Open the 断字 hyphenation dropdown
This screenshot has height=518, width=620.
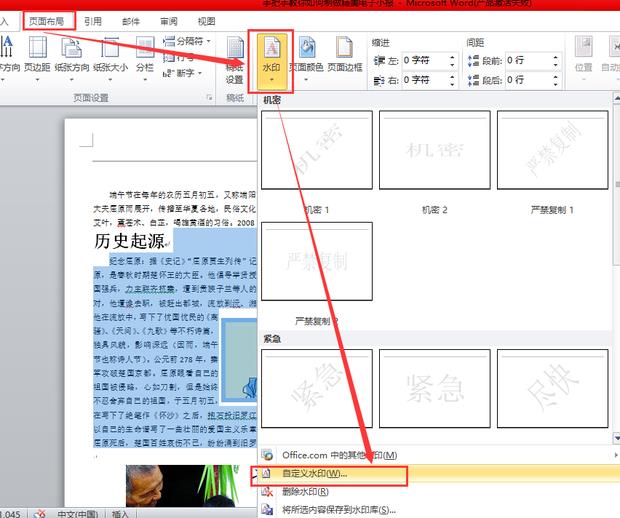(x=182, y=73)
